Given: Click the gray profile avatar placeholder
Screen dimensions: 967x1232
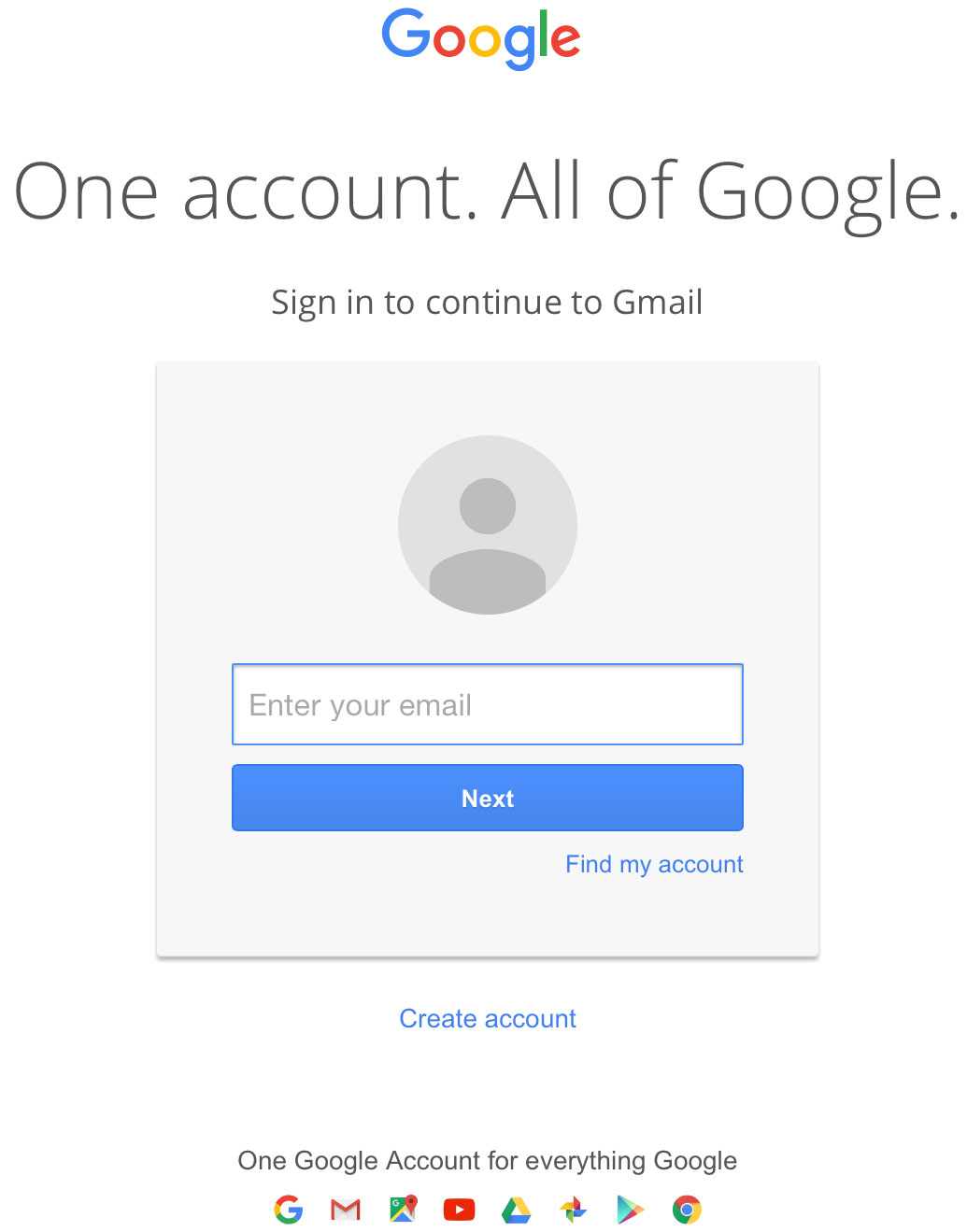Looking at the screenshot, I should (x=488, y=524).
